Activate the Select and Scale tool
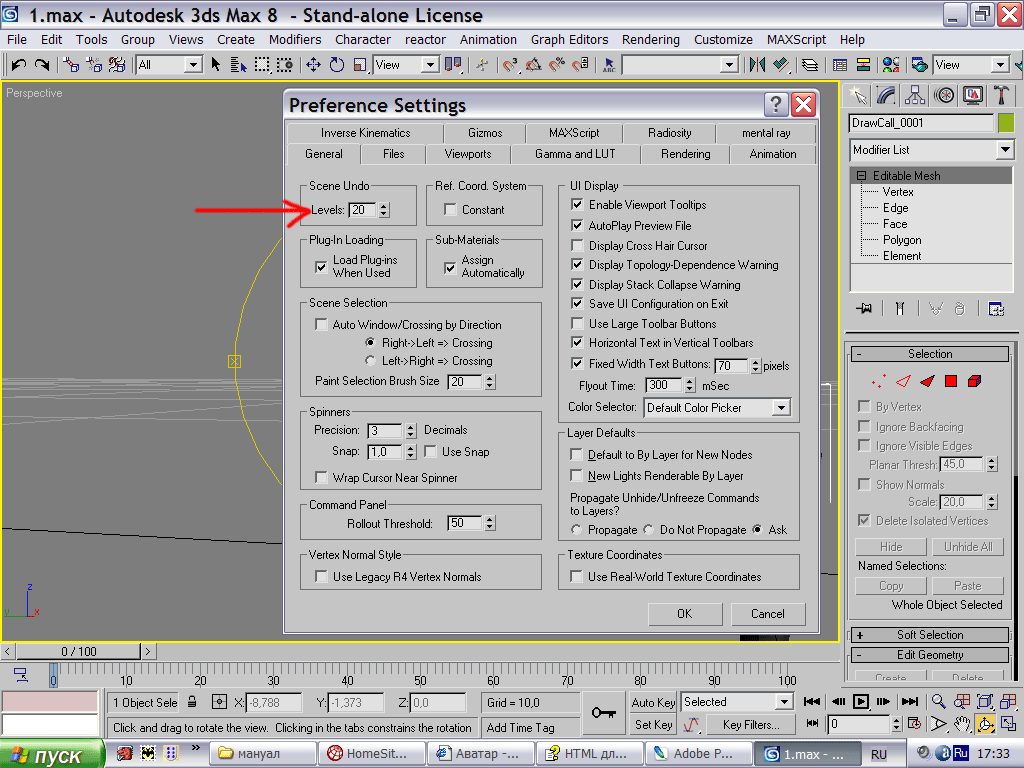Image resolution: width=1024 pixels, height=768 pixels. point(360,65)
